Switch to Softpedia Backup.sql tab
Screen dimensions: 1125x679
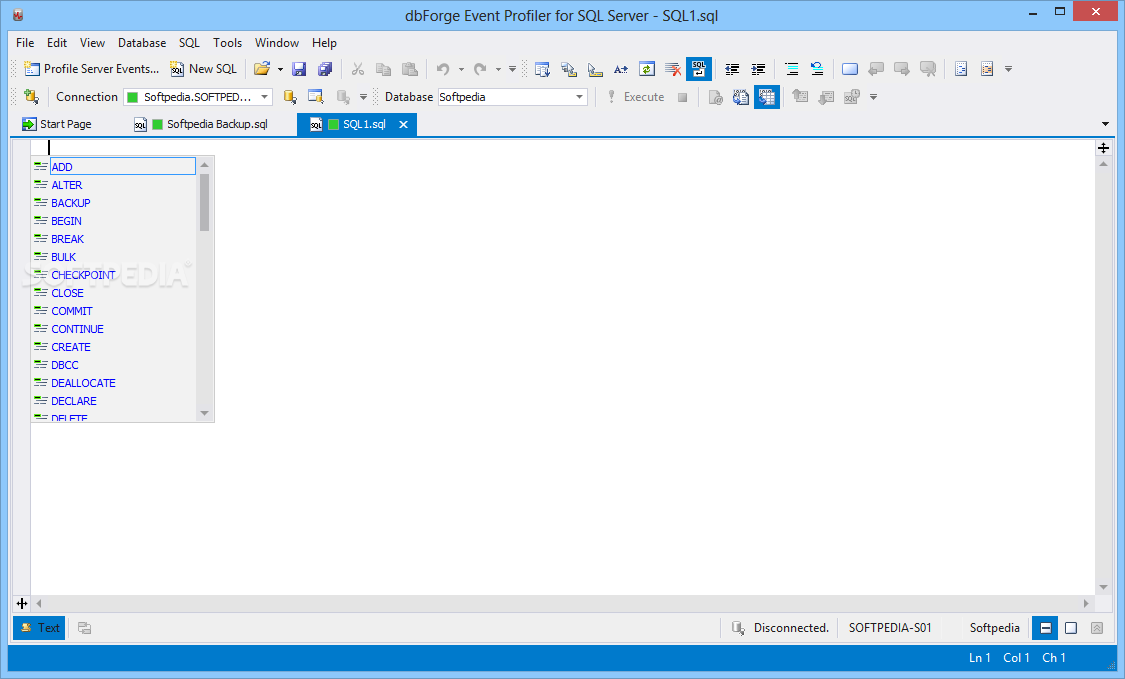pyautogui.click(x=202, y=124)
